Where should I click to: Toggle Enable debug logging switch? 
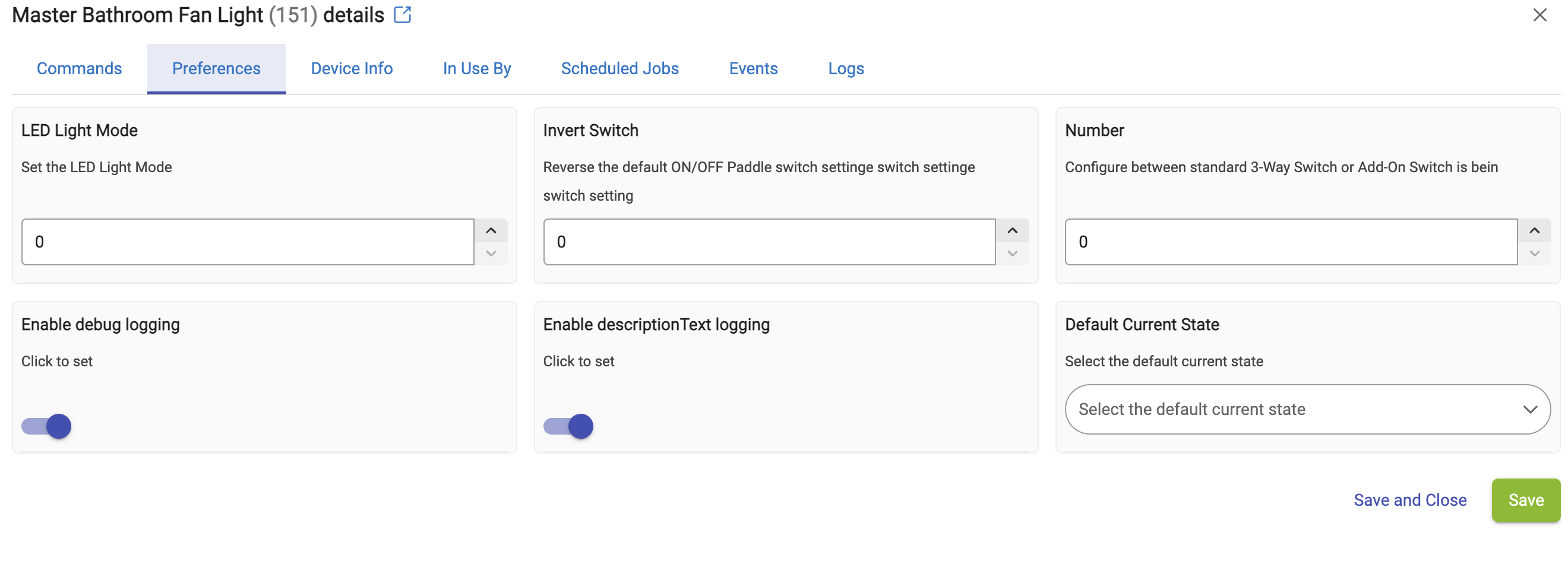click(46, 426)
